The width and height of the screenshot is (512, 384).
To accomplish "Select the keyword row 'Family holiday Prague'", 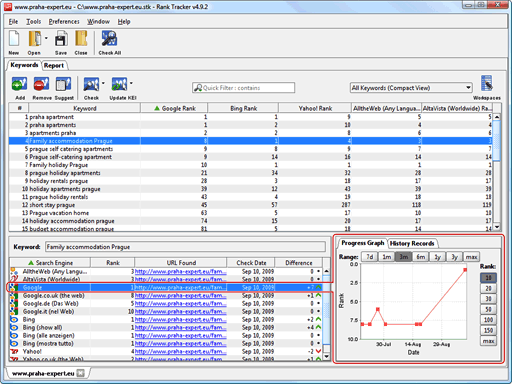I will [251, 165].
